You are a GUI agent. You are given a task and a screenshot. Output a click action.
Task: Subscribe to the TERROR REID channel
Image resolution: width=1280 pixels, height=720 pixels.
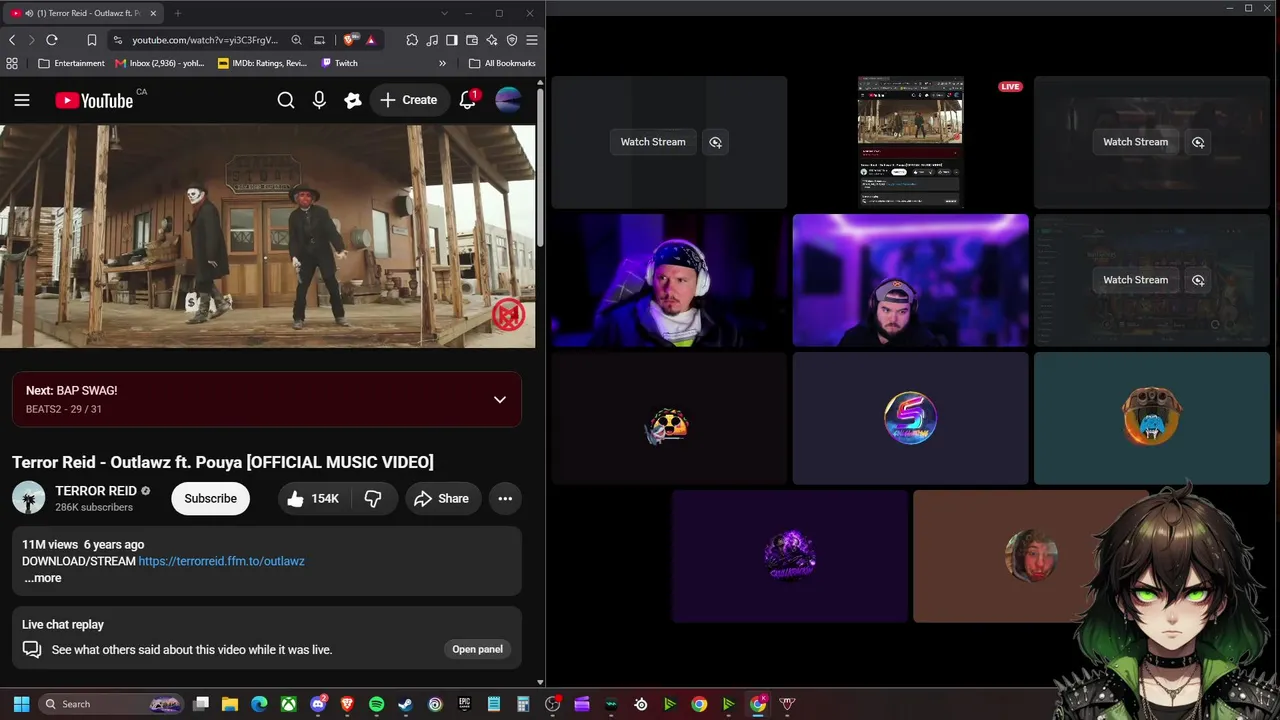pyautogui.click(x=210, y=498)
